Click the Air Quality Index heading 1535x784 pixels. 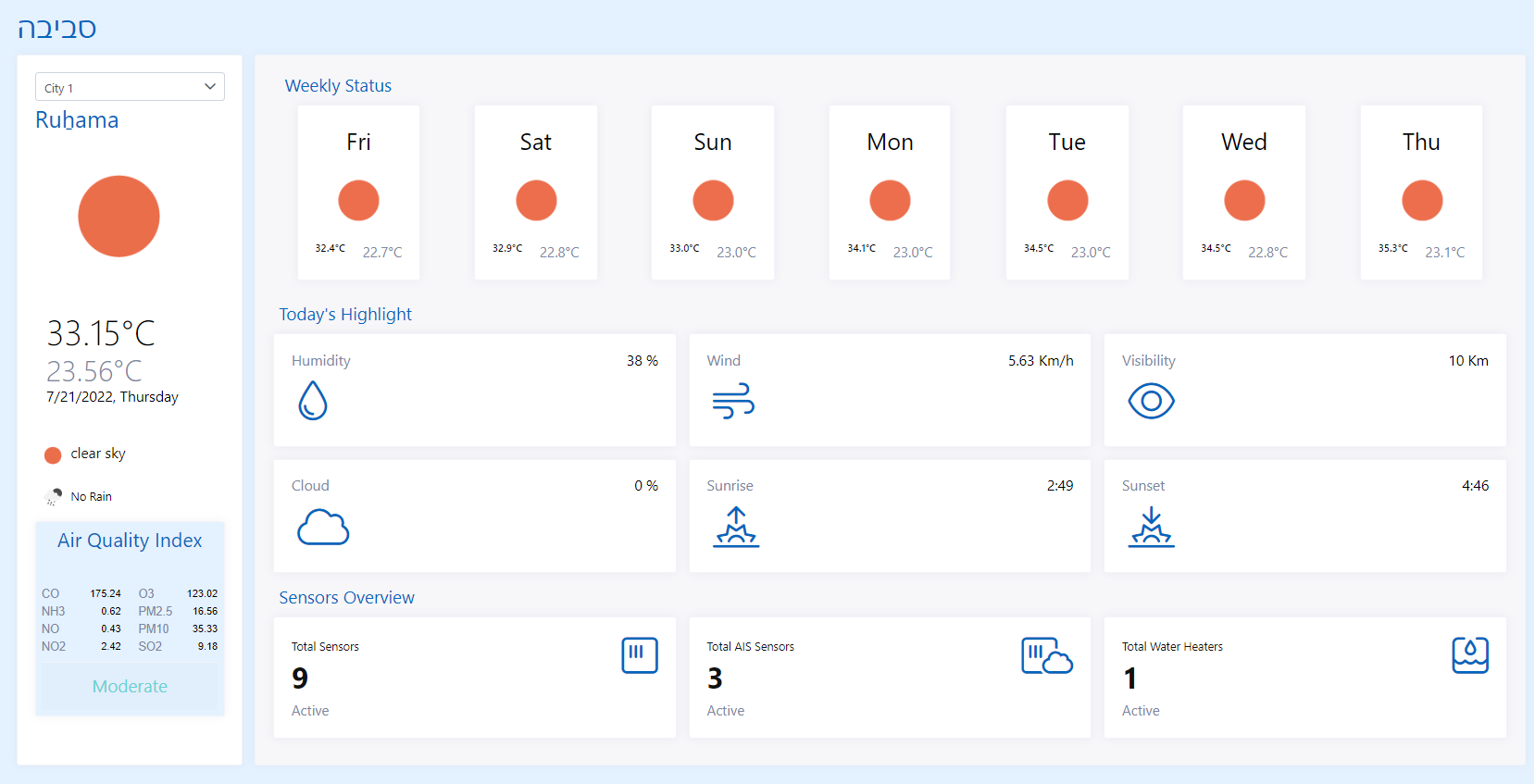pos(130,541)
